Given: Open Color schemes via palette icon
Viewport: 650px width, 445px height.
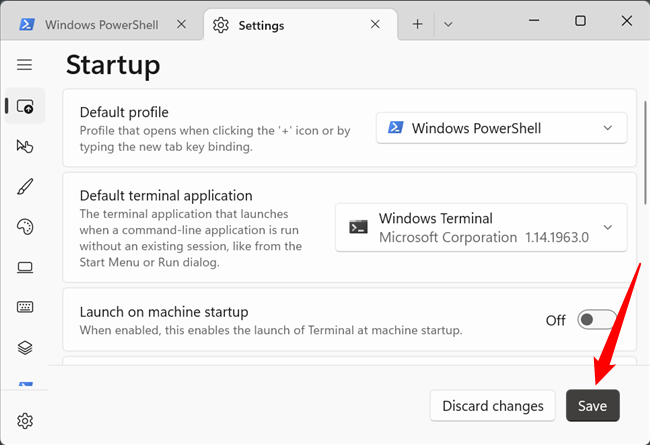Looking at the screenshot, I should (x=25, y=227).
